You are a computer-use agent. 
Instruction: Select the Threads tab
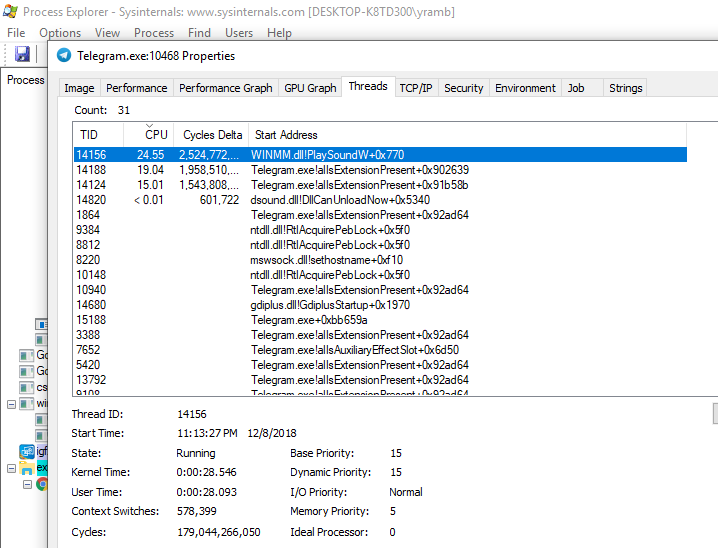point(368,87)
